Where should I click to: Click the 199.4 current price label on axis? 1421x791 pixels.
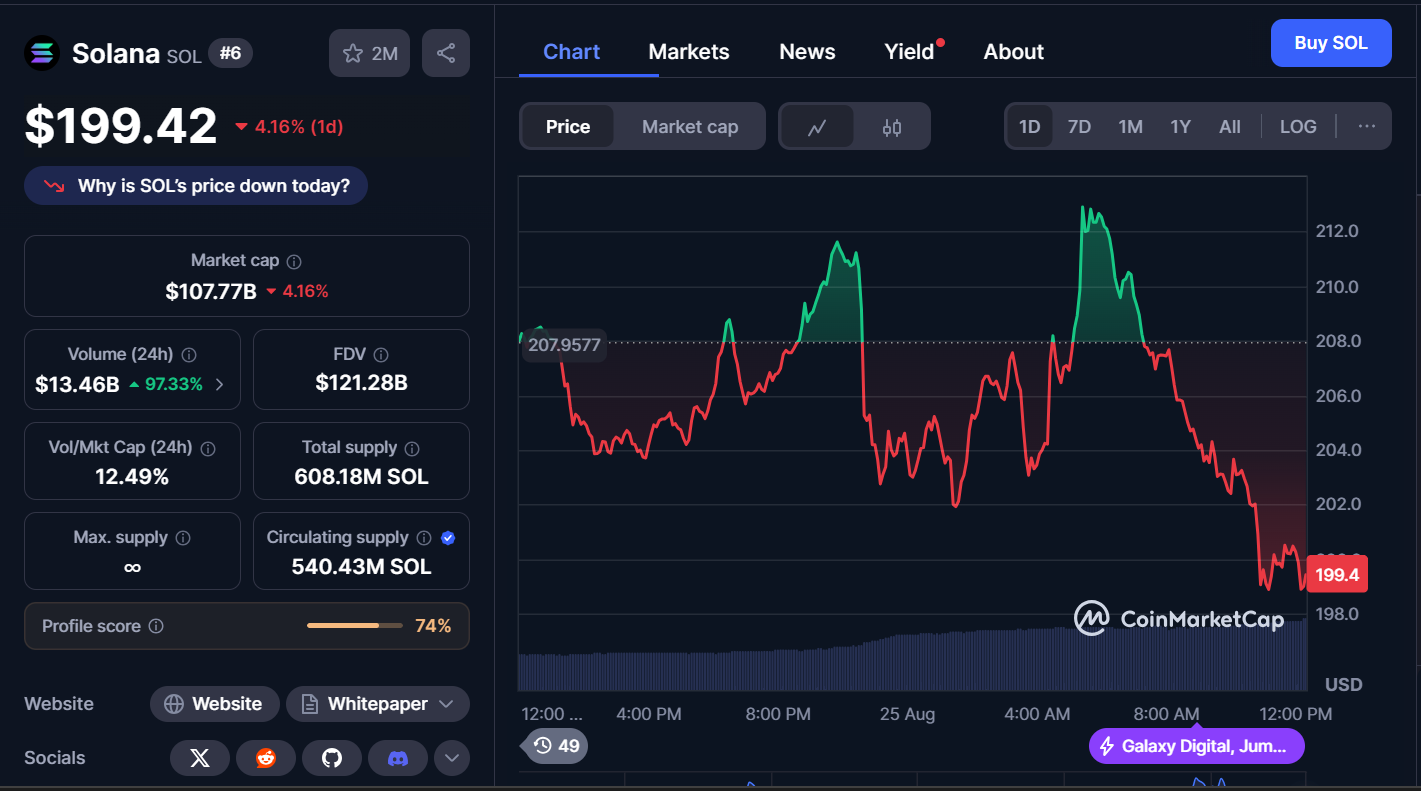pos(1336,574)
